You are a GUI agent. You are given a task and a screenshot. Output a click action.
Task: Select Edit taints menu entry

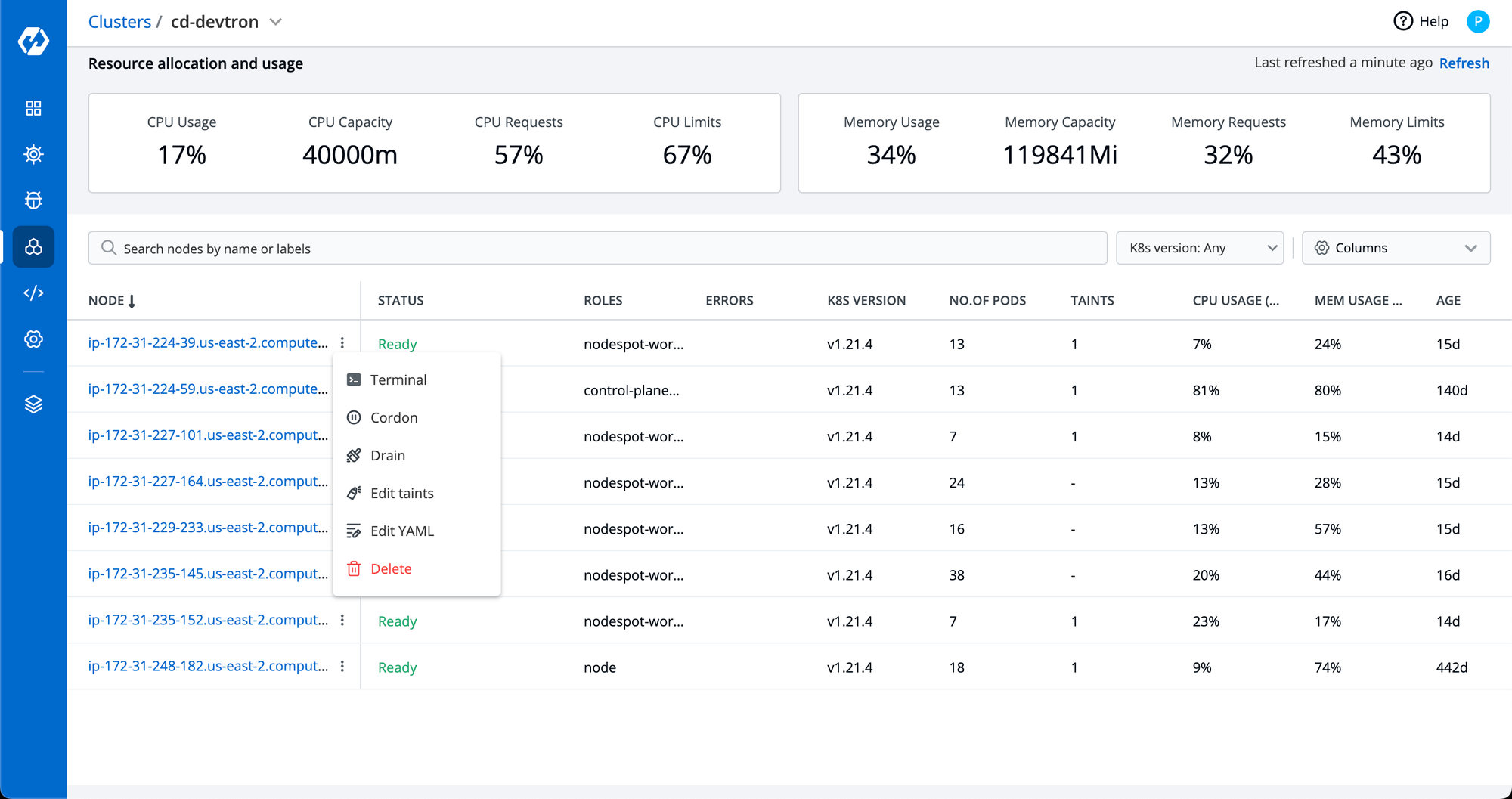417,493
